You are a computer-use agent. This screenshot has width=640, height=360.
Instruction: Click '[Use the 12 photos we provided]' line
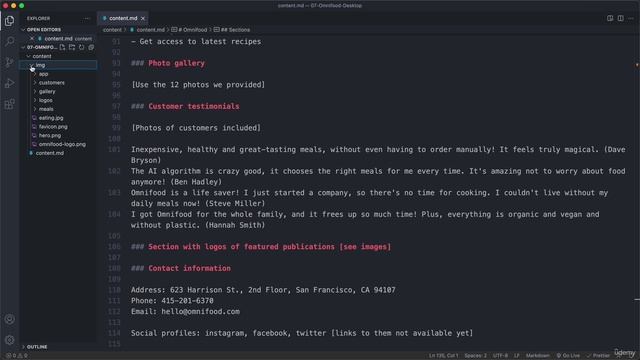[198, 85]
